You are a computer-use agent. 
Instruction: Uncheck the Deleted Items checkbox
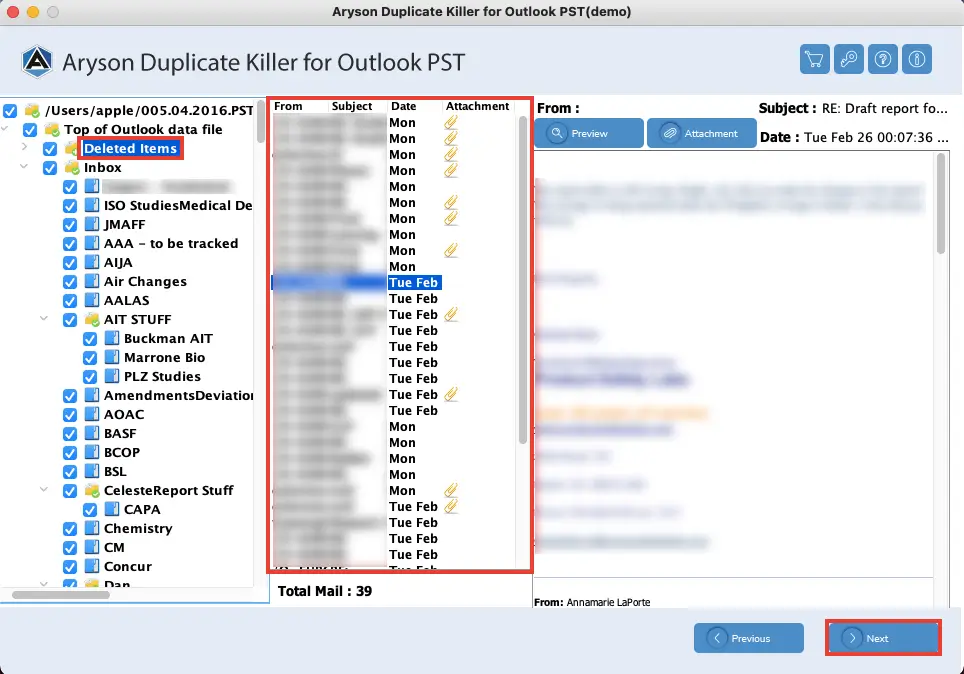click(50, 149)
